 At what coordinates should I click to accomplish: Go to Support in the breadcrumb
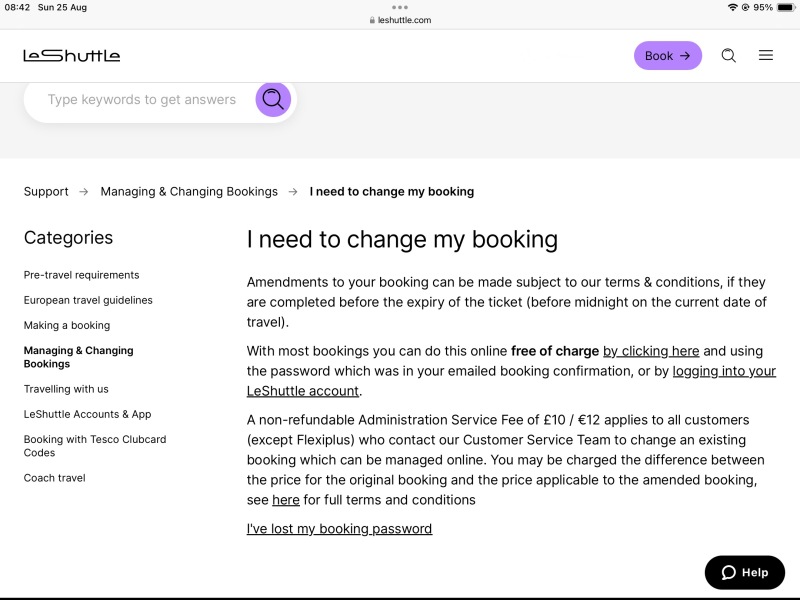click(x=46, y=191)
